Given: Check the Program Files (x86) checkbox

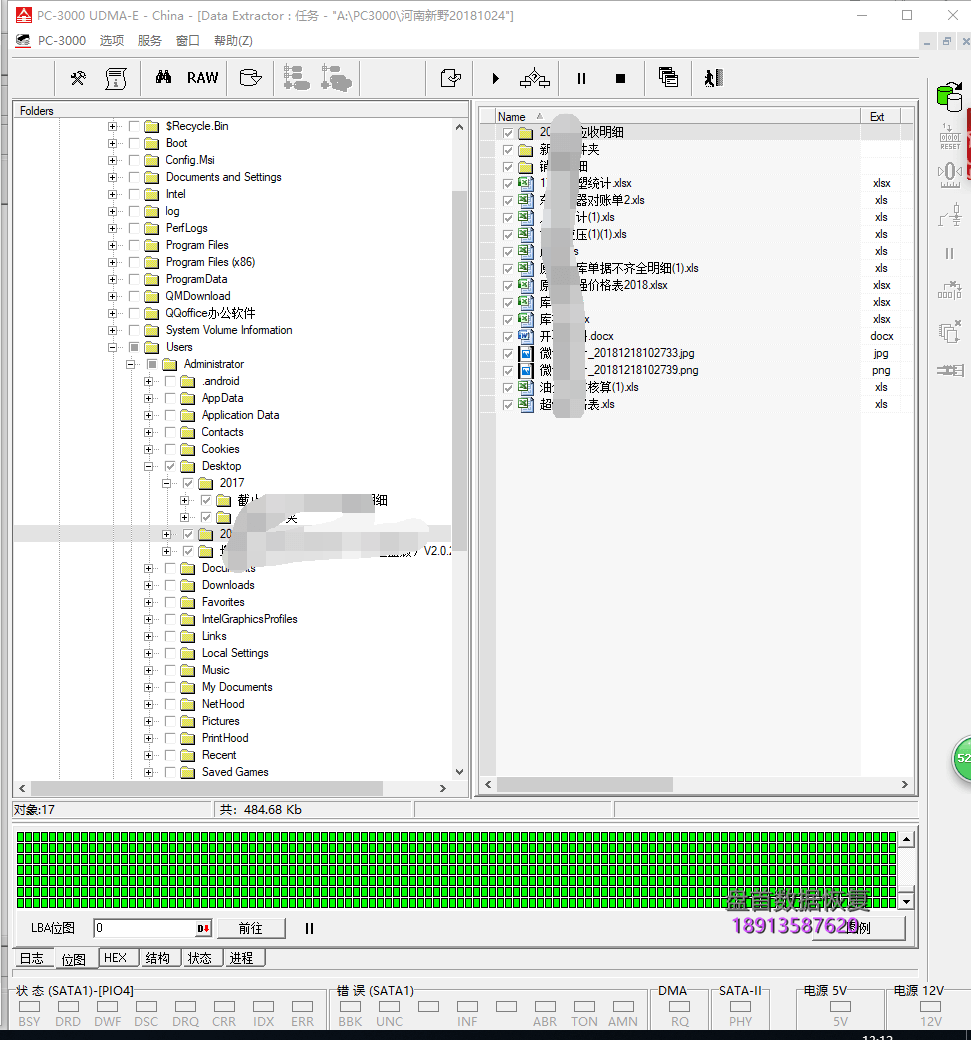Looking at the screenshot, I should click(134, 262).
